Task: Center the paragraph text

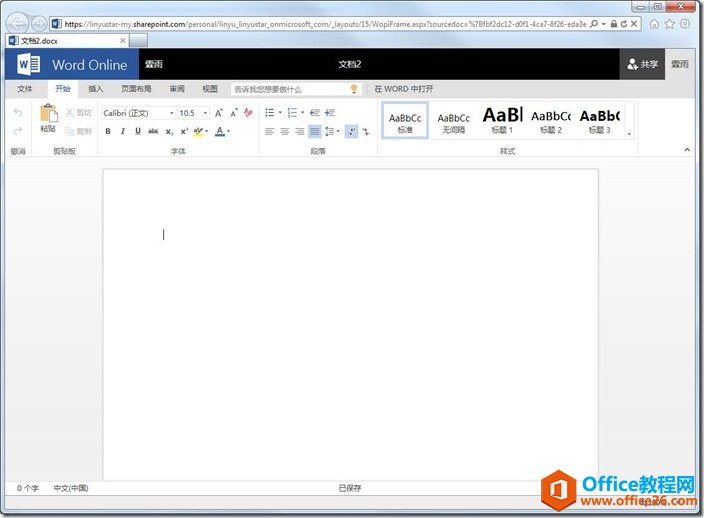Action: (x=285, y=132)
